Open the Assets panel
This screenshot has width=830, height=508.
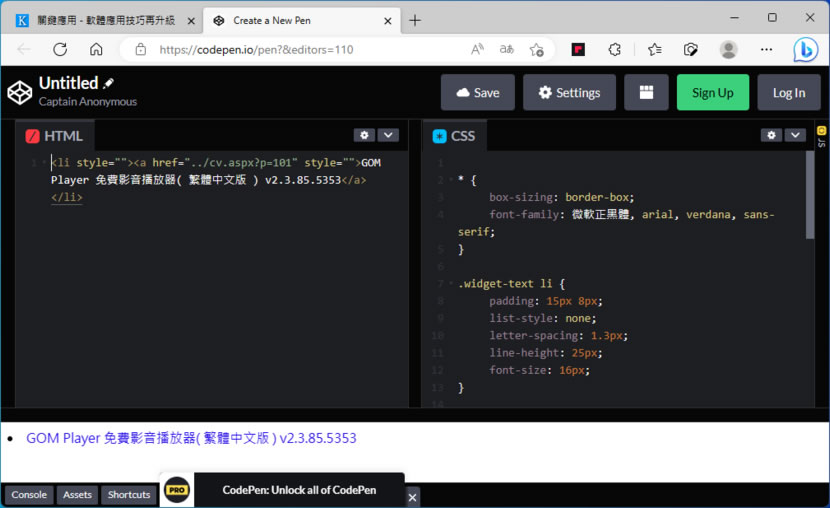tap(77, 495)
